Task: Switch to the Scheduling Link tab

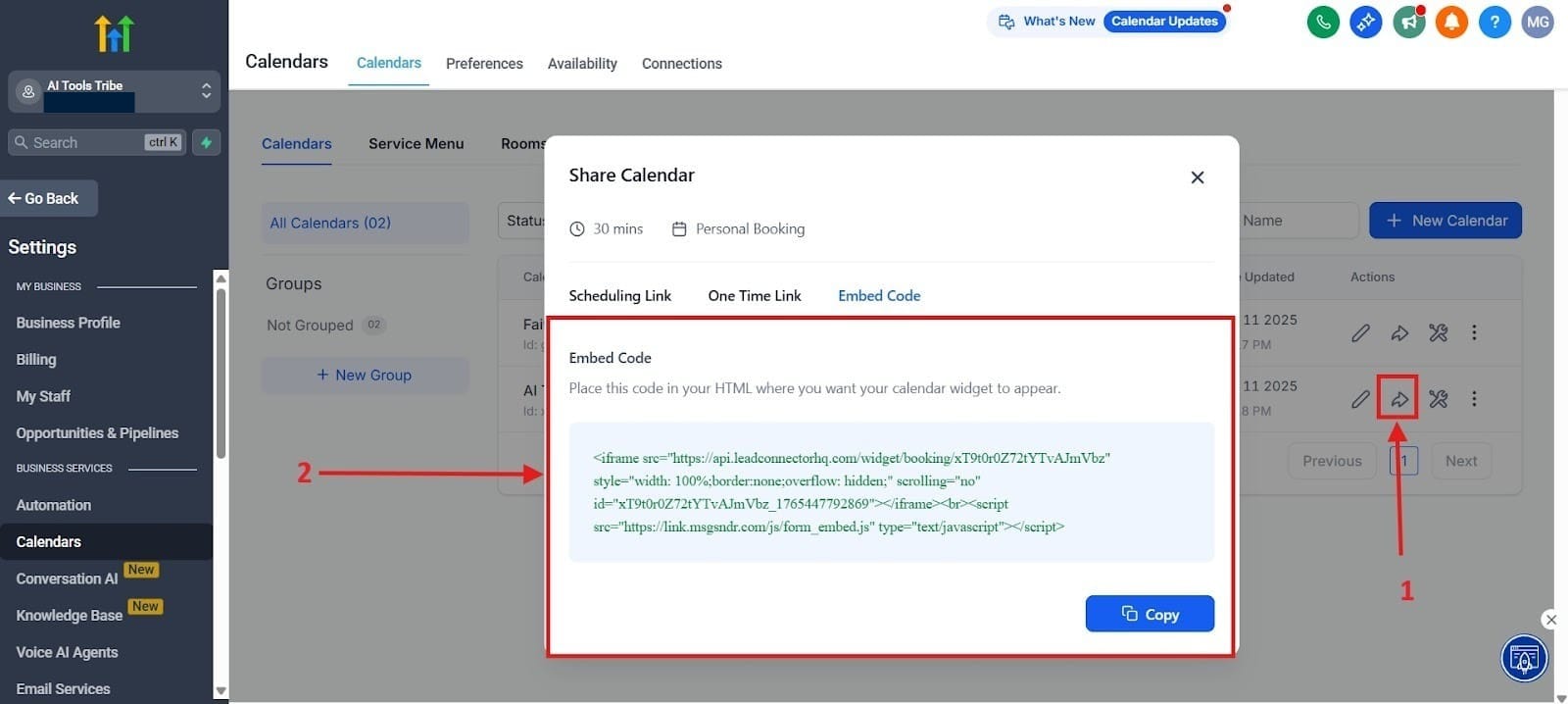Action: [619, 296]
